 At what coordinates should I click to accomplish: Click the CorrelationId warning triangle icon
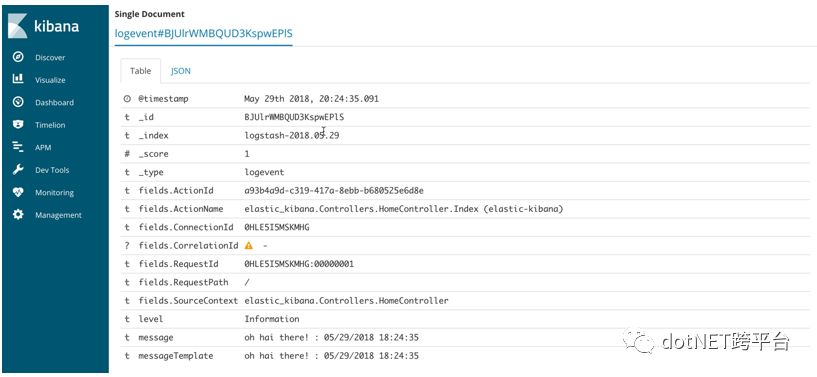[249, 245]
